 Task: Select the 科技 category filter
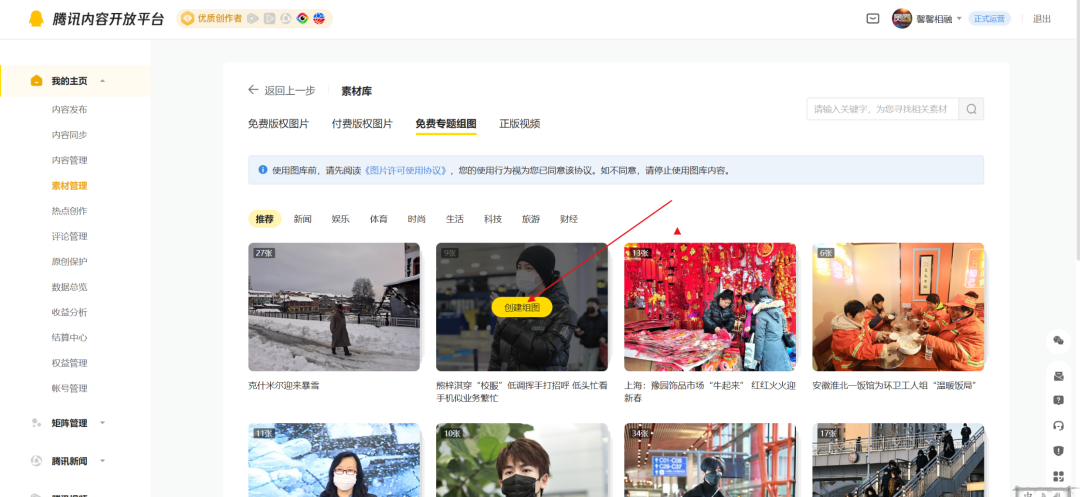pyautogui.click(x=492, y=219)
